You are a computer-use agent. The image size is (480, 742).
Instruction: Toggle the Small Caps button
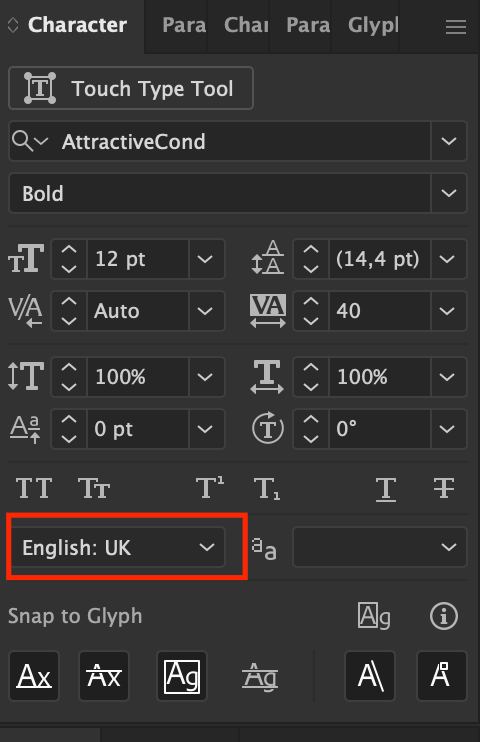pyautogui.click(x=94, y=488)
